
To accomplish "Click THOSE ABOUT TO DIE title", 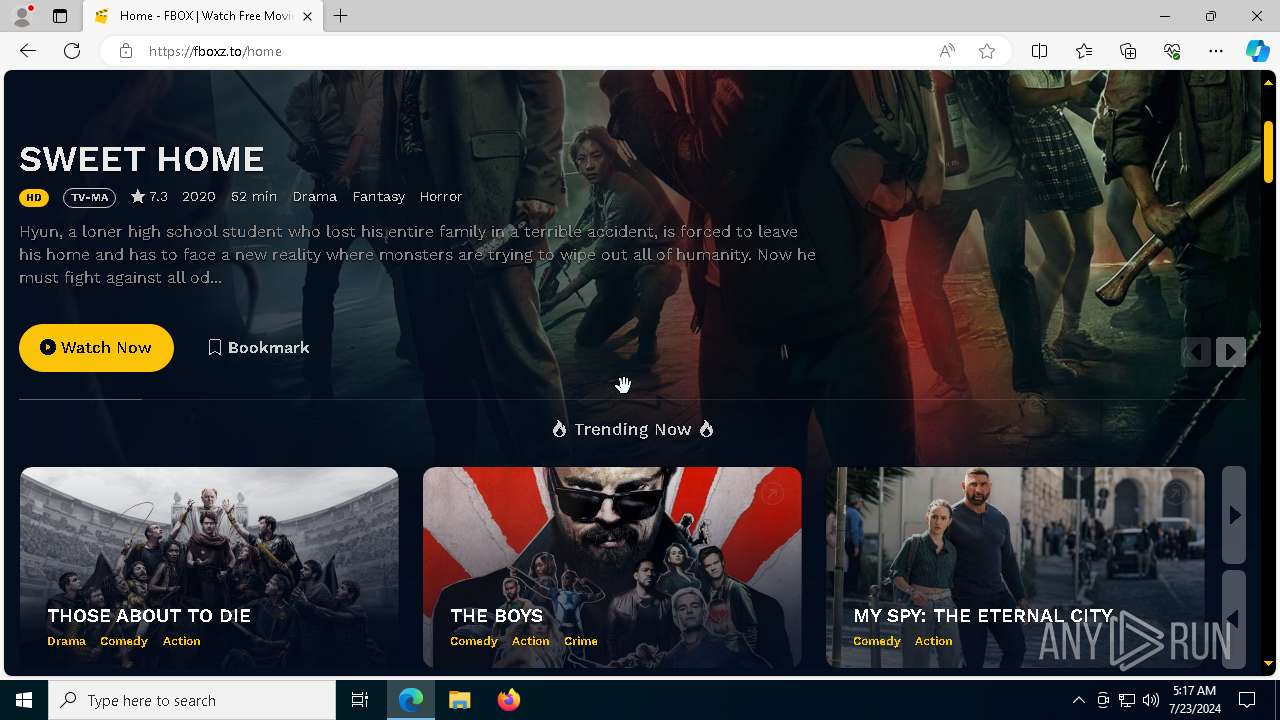I will click(x=149, y=616).
